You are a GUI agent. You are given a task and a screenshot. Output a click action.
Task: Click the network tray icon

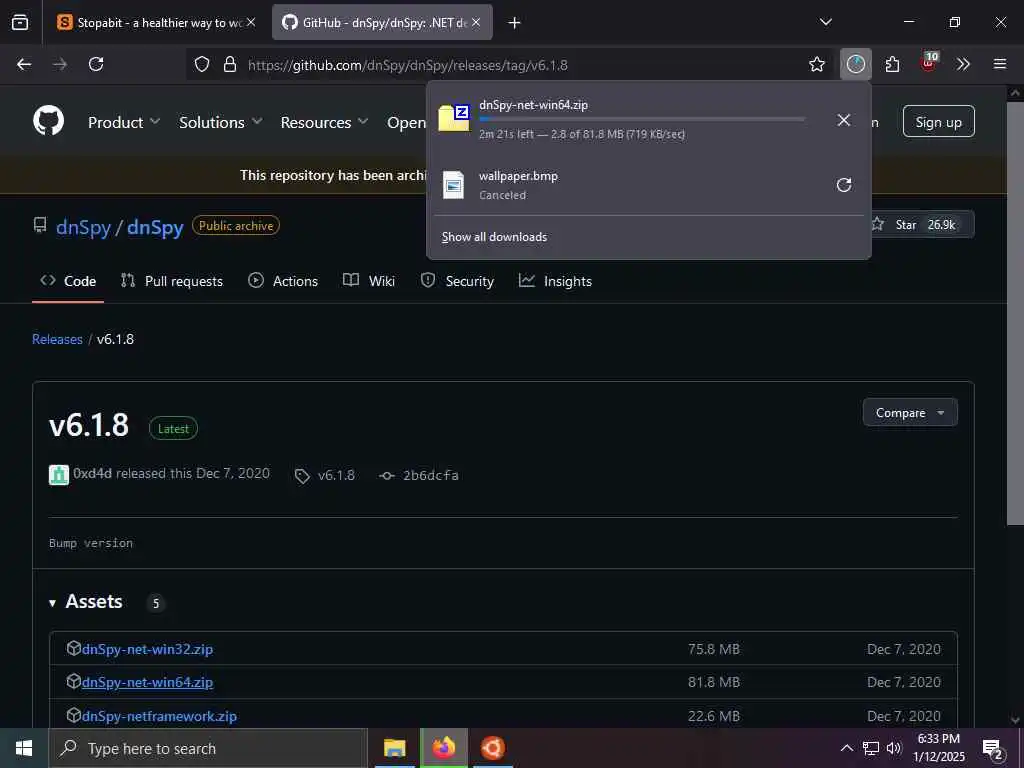pos(871,748)
